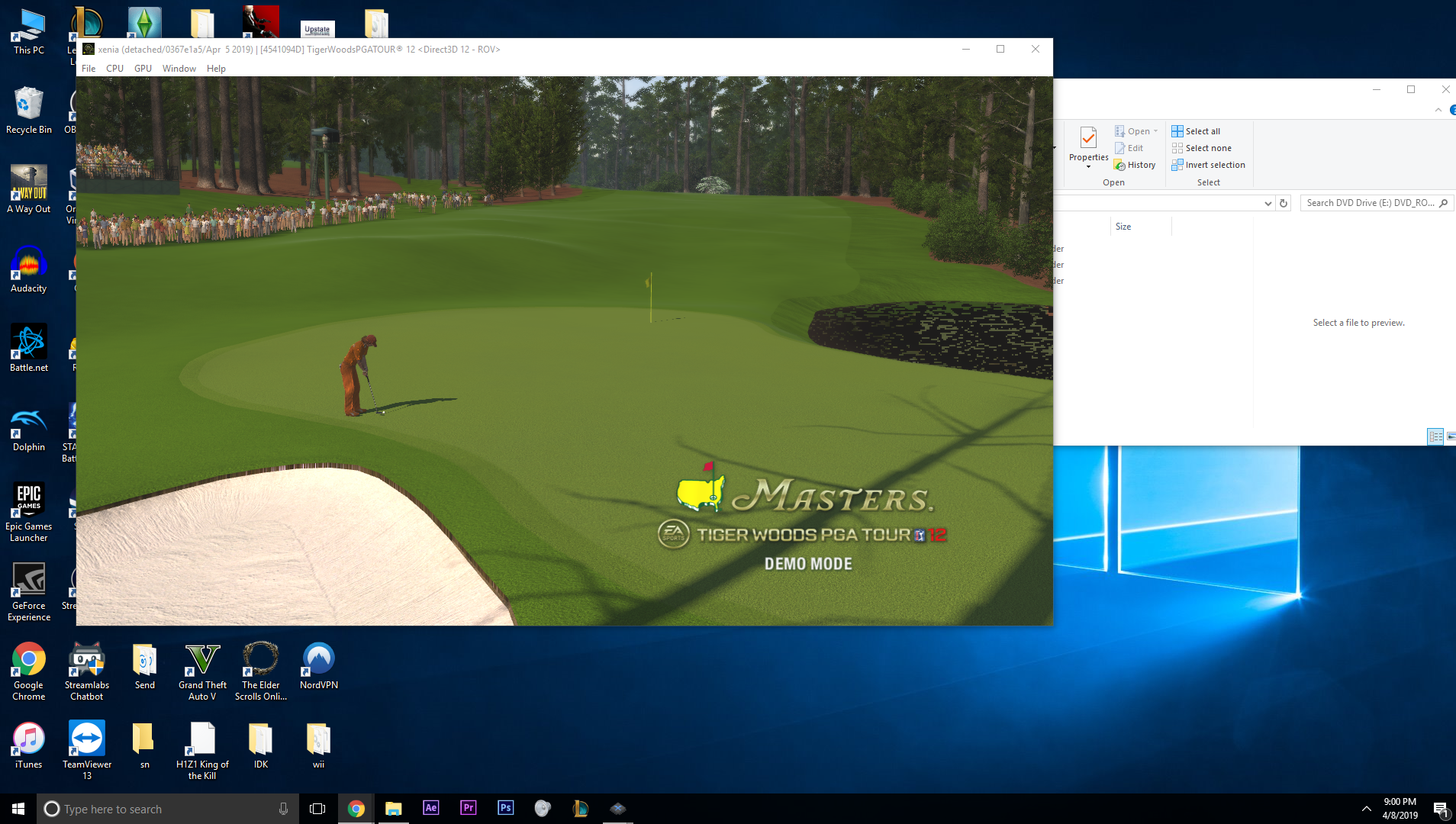Launch Grand Theft Auto V shortcut
The height and width of the screenshot is (824, 1456).
[202, 671]
